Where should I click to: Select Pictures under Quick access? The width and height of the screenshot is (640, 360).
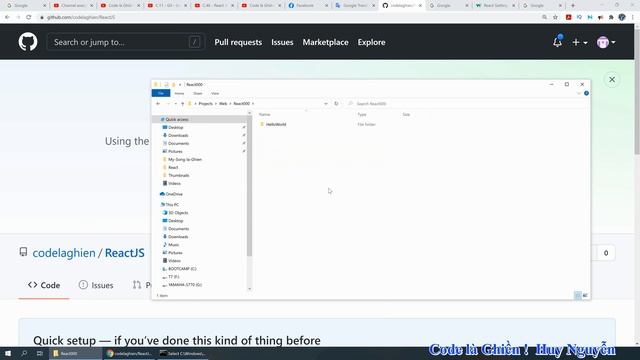coord(175,151)
